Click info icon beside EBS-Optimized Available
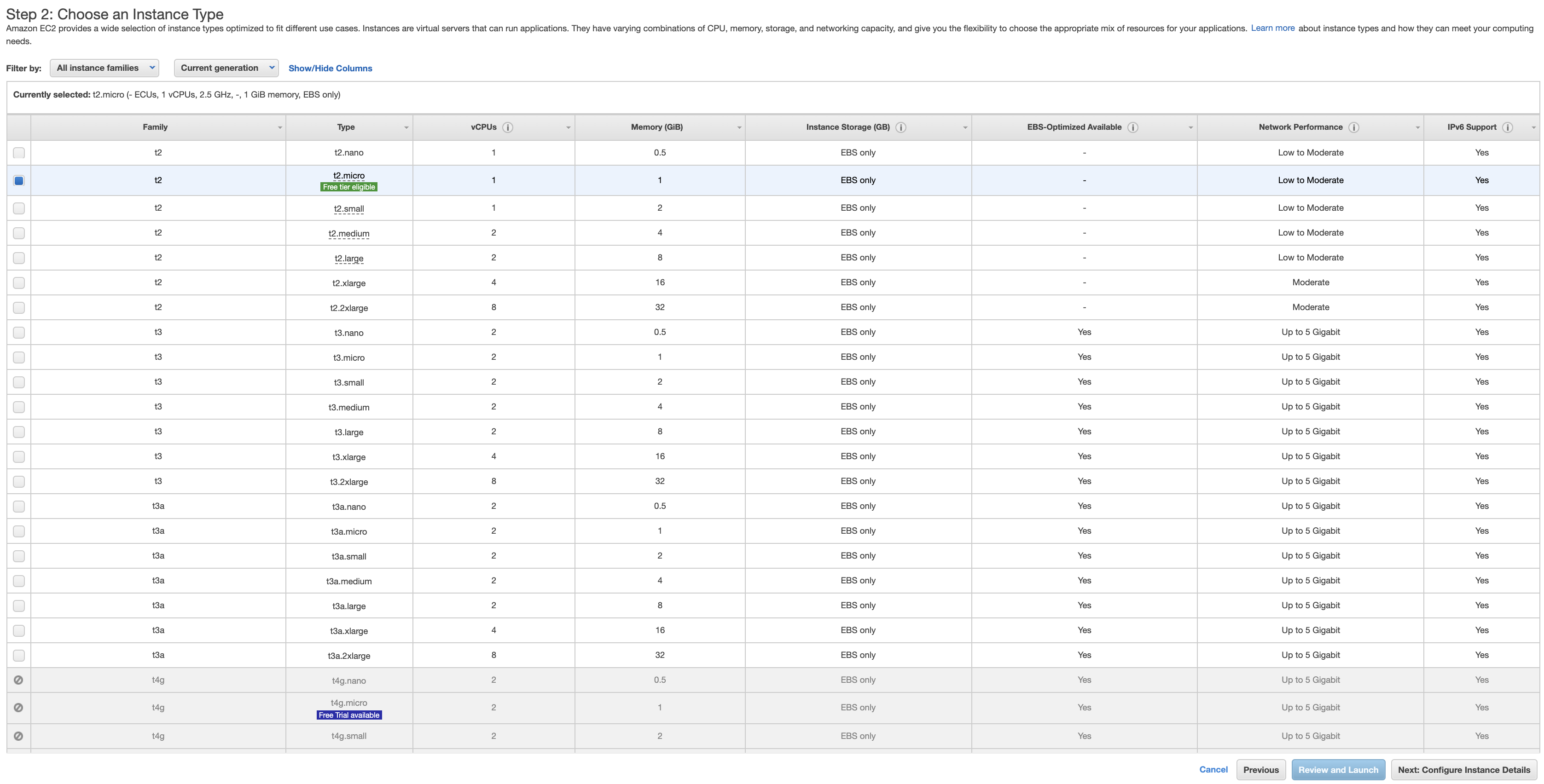The image size is (1544, 784). point(1133,127)
